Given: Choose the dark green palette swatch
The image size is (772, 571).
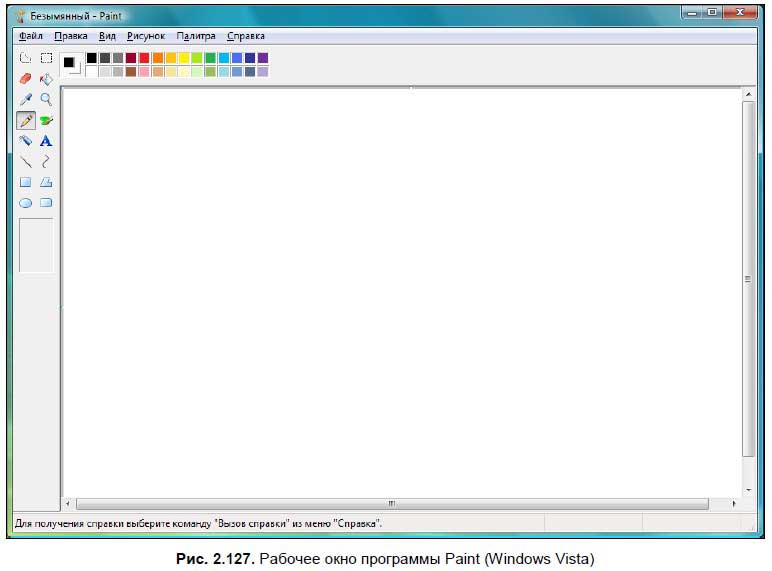Looking at the screenshot, I should click(x=210, y=58).
